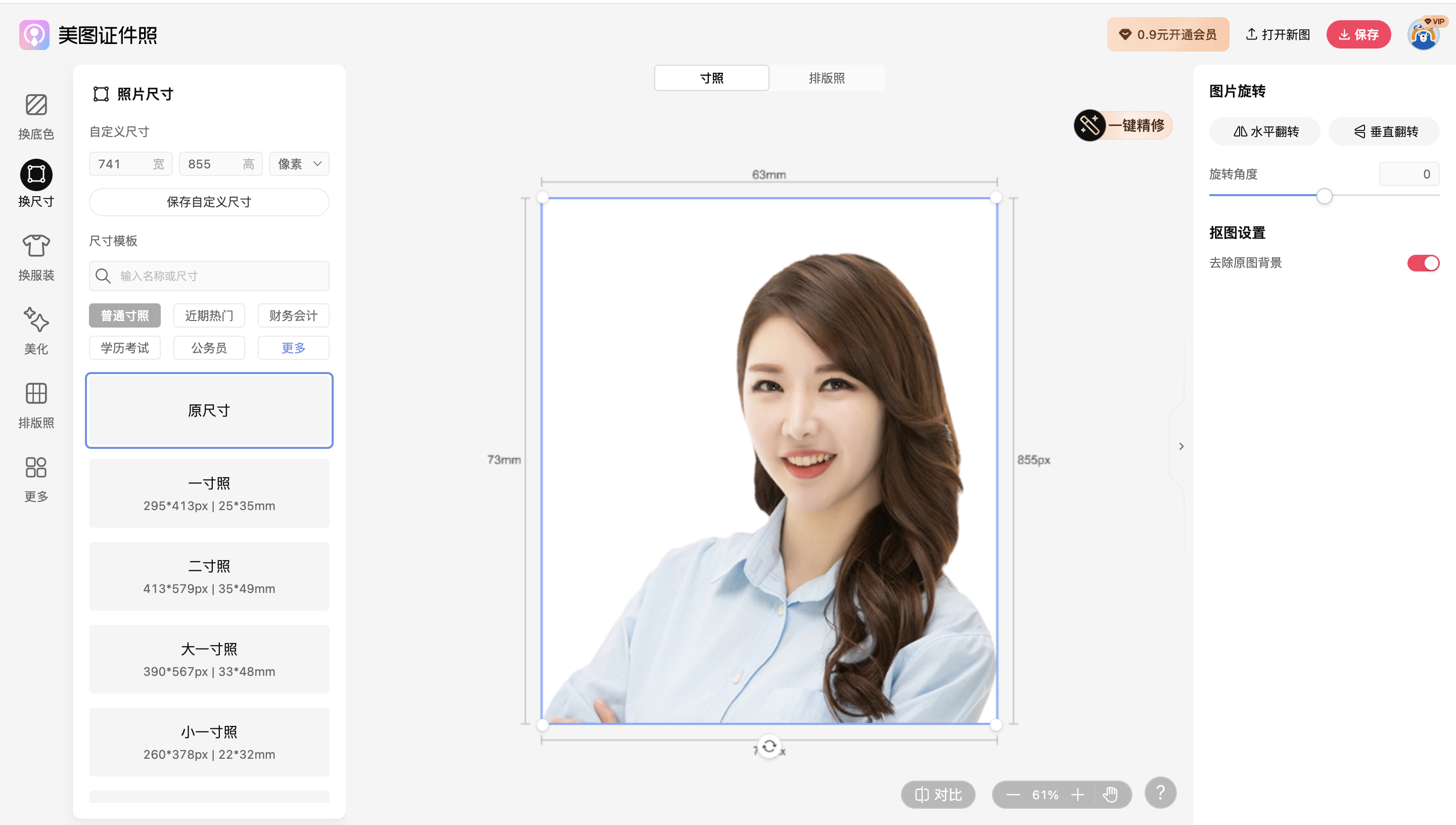Click the rotate icon below the photo
Viewport: 1456px width, 825px height.
[769, 746]
